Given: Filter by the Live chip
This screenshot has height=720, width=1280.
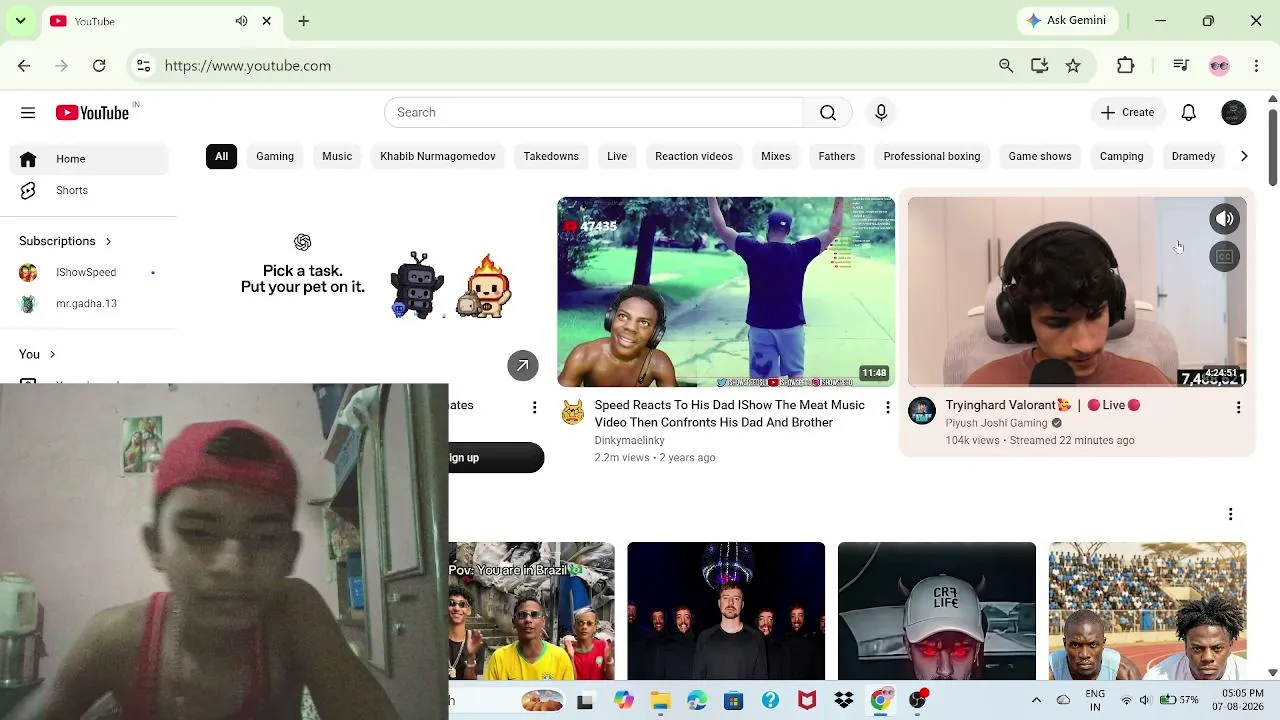Looking at the screenshot, I should [617, 156].
